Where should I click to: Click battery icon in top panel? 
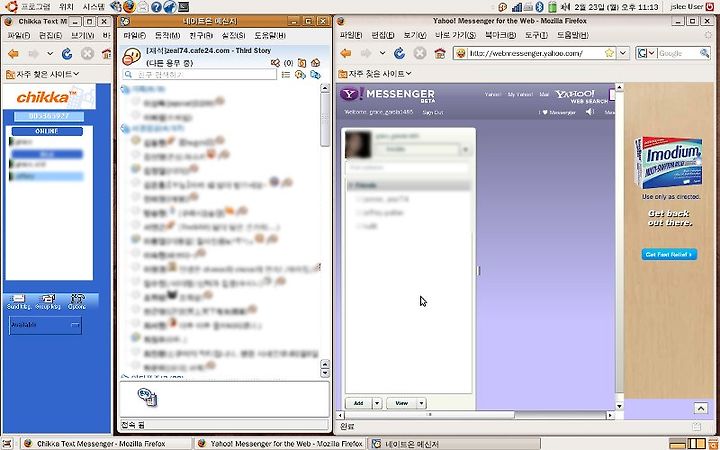click(x=552, y=7)
